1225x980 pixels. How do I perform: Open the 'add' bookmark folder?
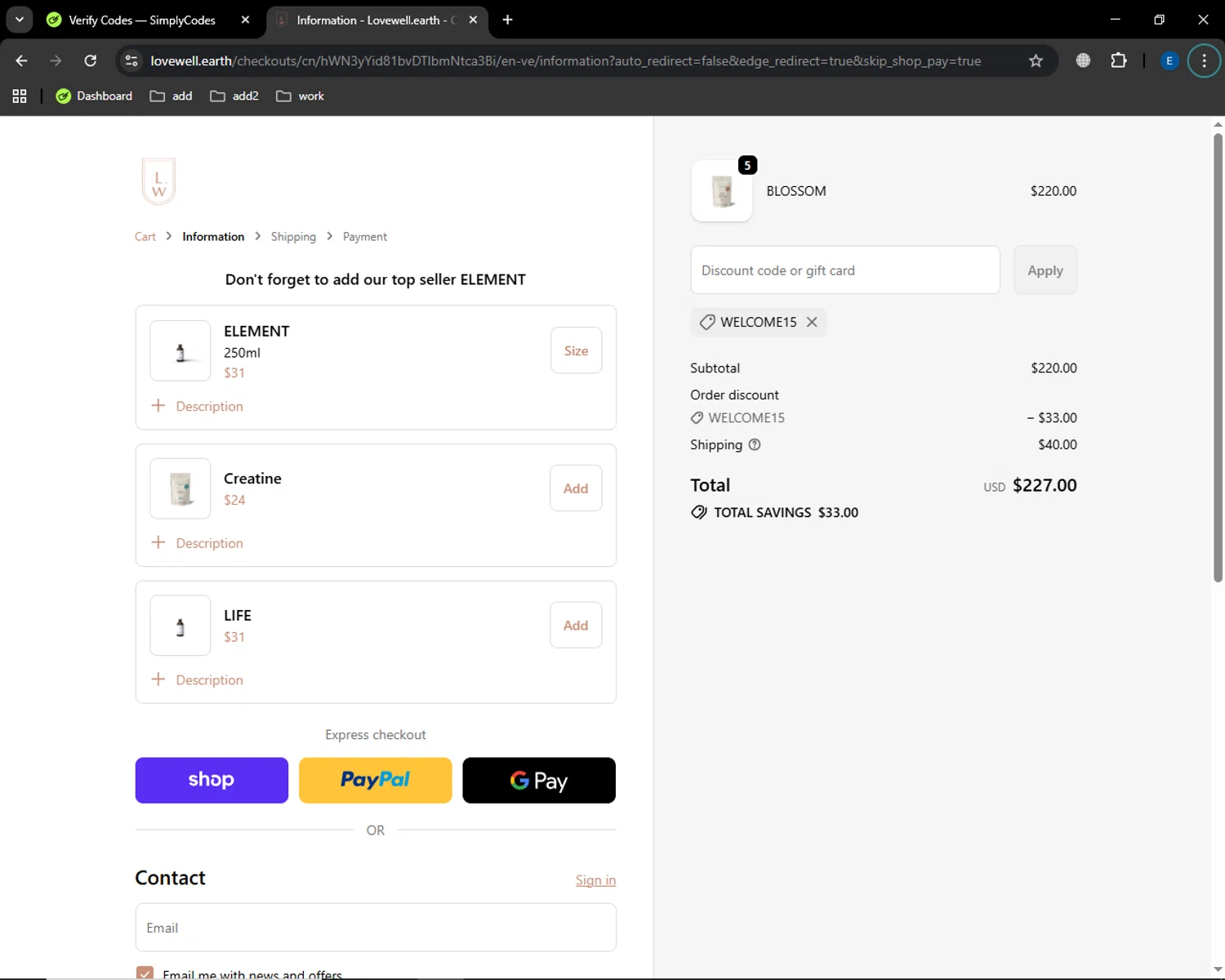171,96
